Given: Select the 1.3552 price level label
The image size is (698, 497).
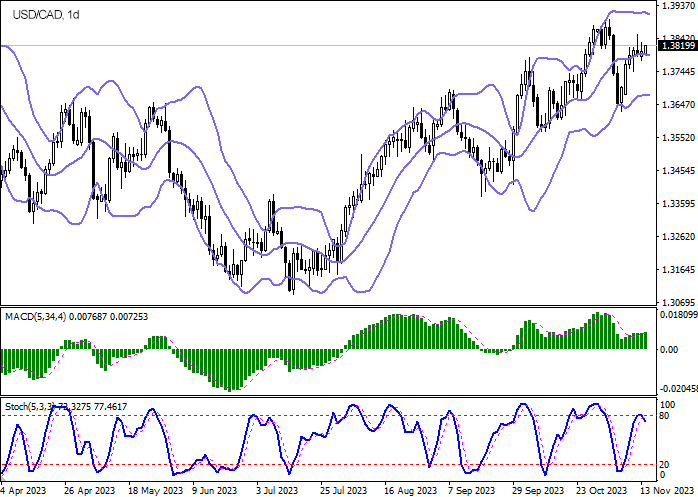Looking at the screenshot, I should pyautogui.click(x=678, y=138).
